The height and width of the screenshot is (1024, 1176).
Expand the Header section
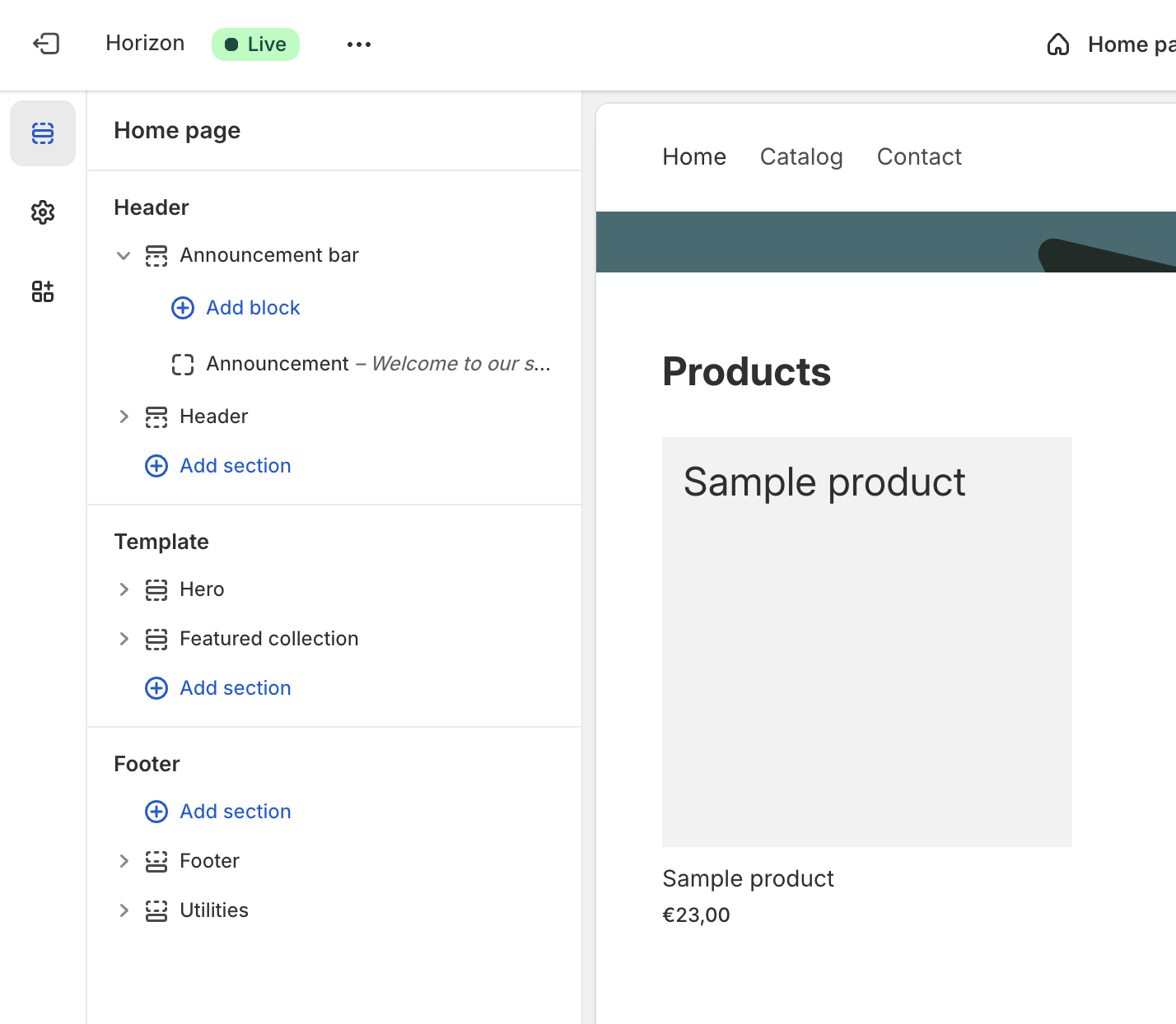pyautogui.click(x=124, y=417)
